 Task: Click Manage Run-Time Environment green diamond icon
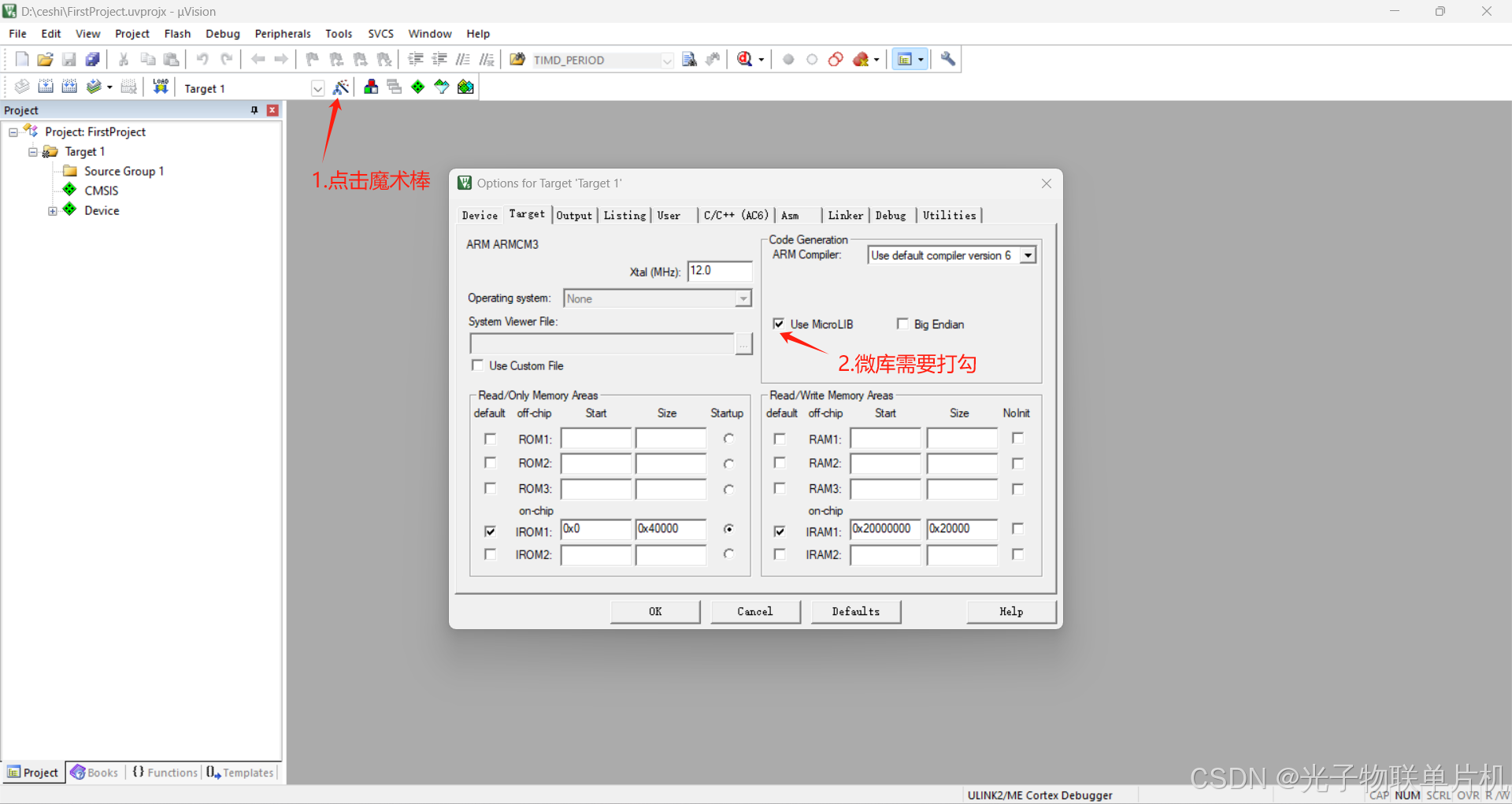(418, 87)
